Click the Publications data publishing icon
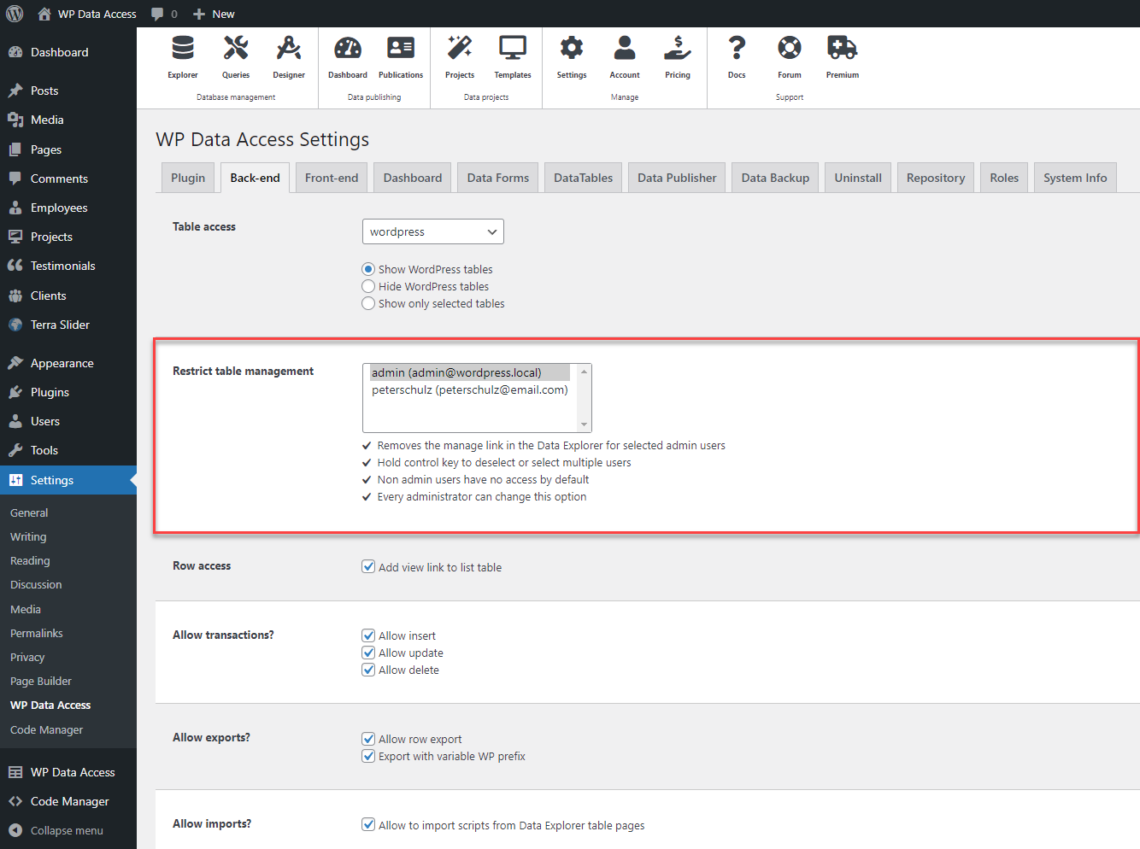This screenshot has height=849, width=1140. coord(400,57)
